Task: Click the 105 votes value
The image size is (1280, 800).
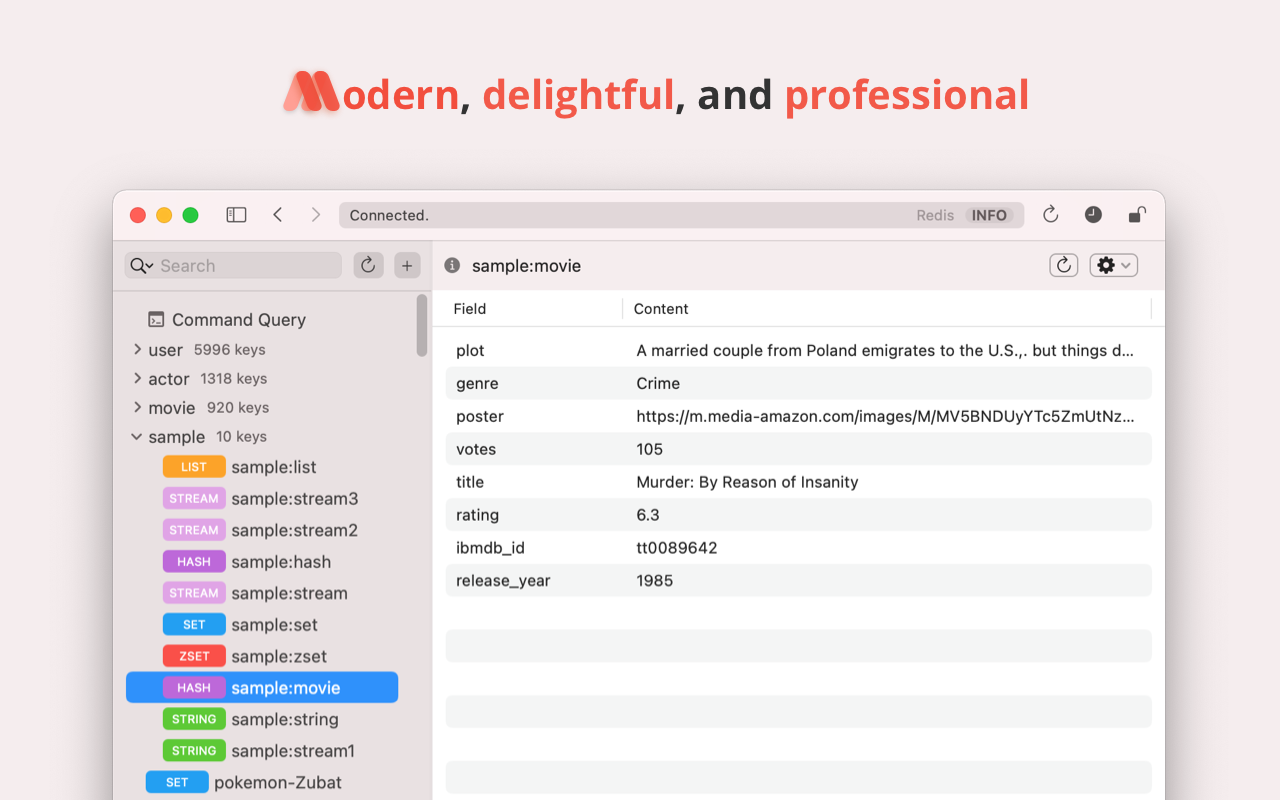Action: pyautogui.click(x=650, y=450)
